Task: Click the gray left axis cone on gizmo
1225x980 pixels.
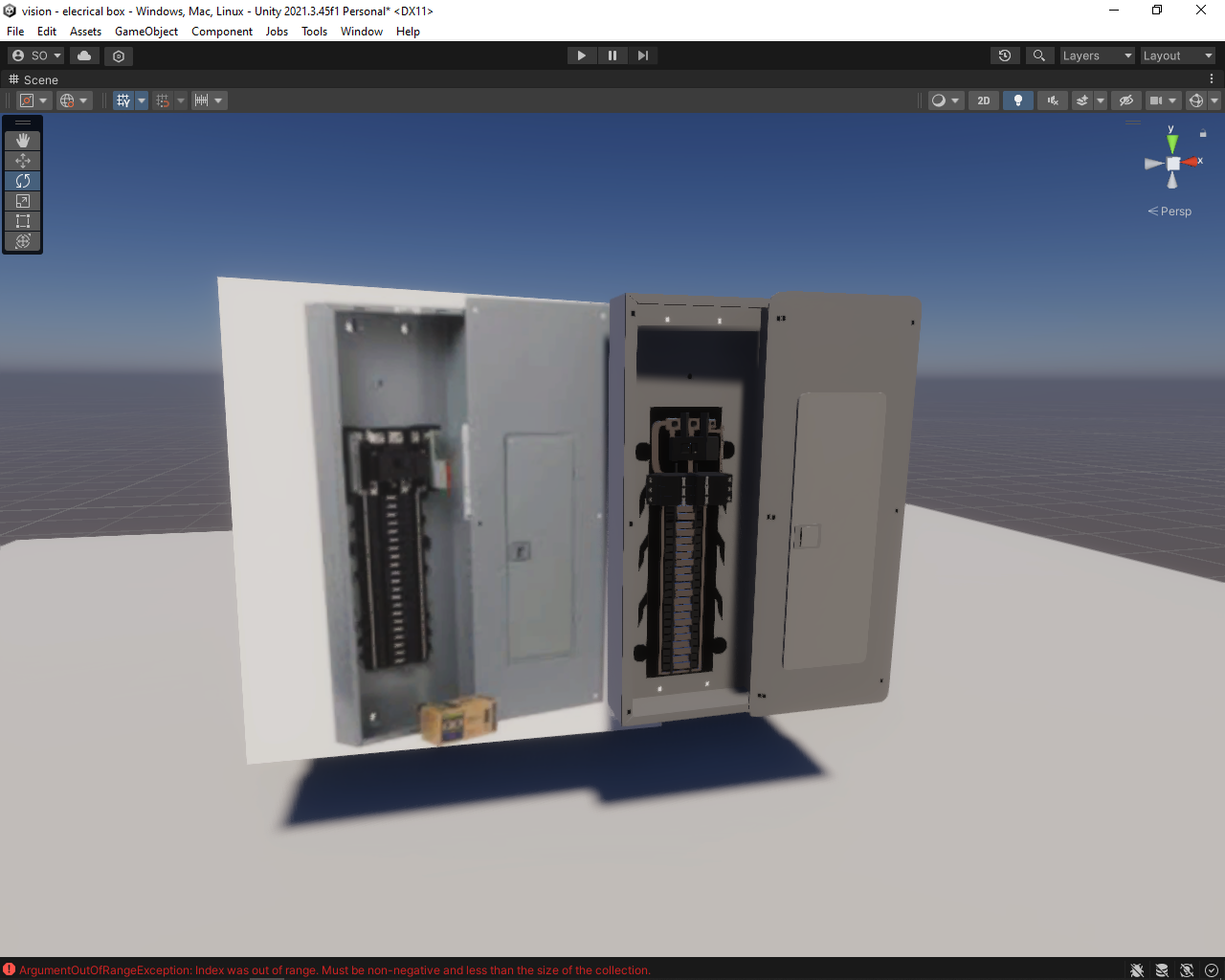Action: pyautogui.click(x=1154, y=164)
